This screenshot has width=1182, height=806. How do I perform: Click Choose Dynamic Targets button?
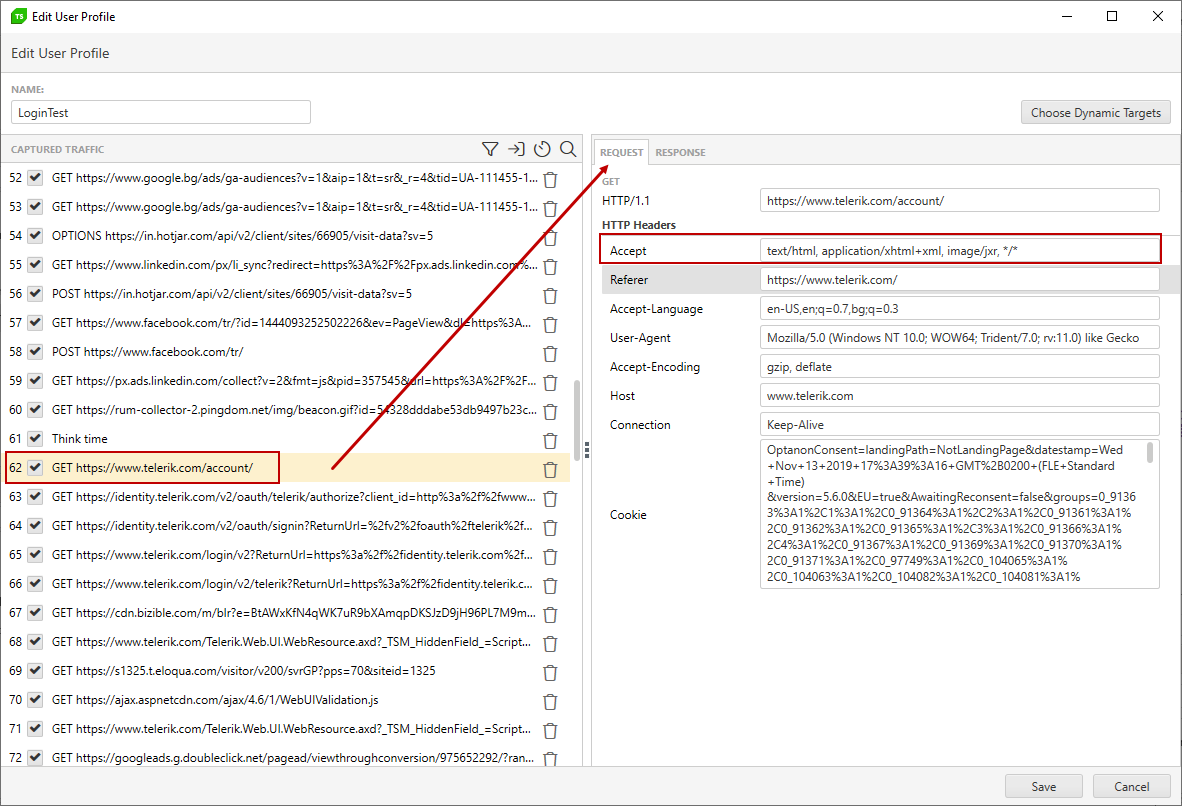pos(1095,112)
